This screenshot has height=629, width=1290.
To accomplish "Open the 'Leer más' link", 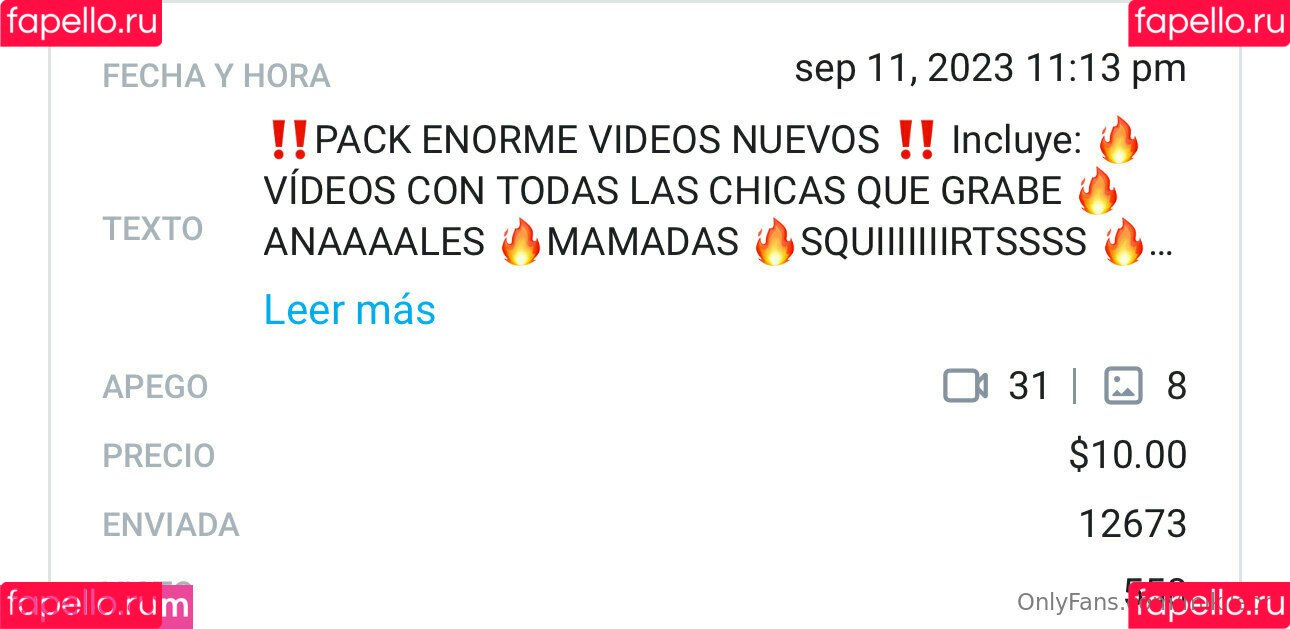I will pos(349,310).
